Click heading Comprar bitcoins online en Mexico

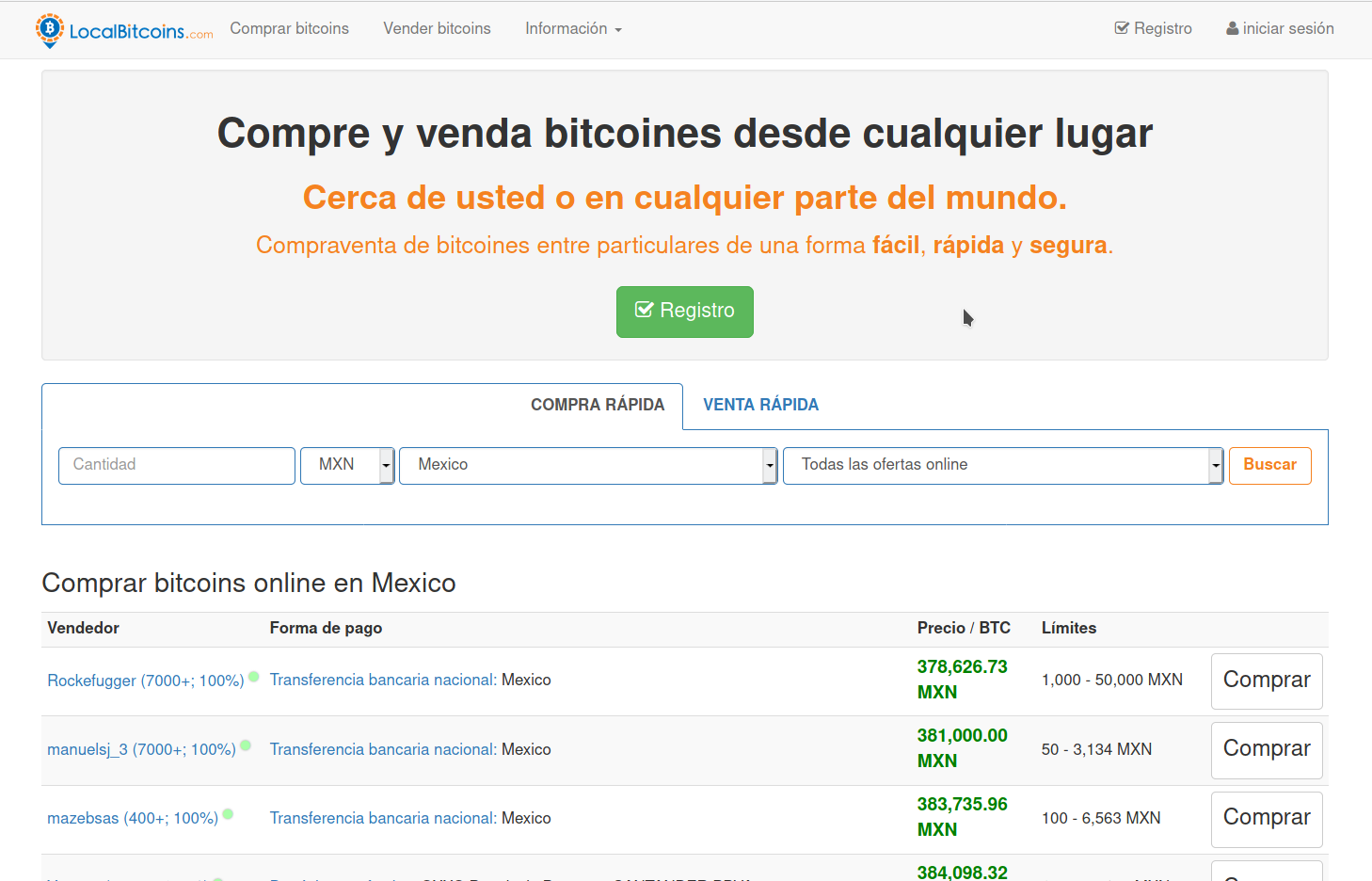click(x=248, y=583)
